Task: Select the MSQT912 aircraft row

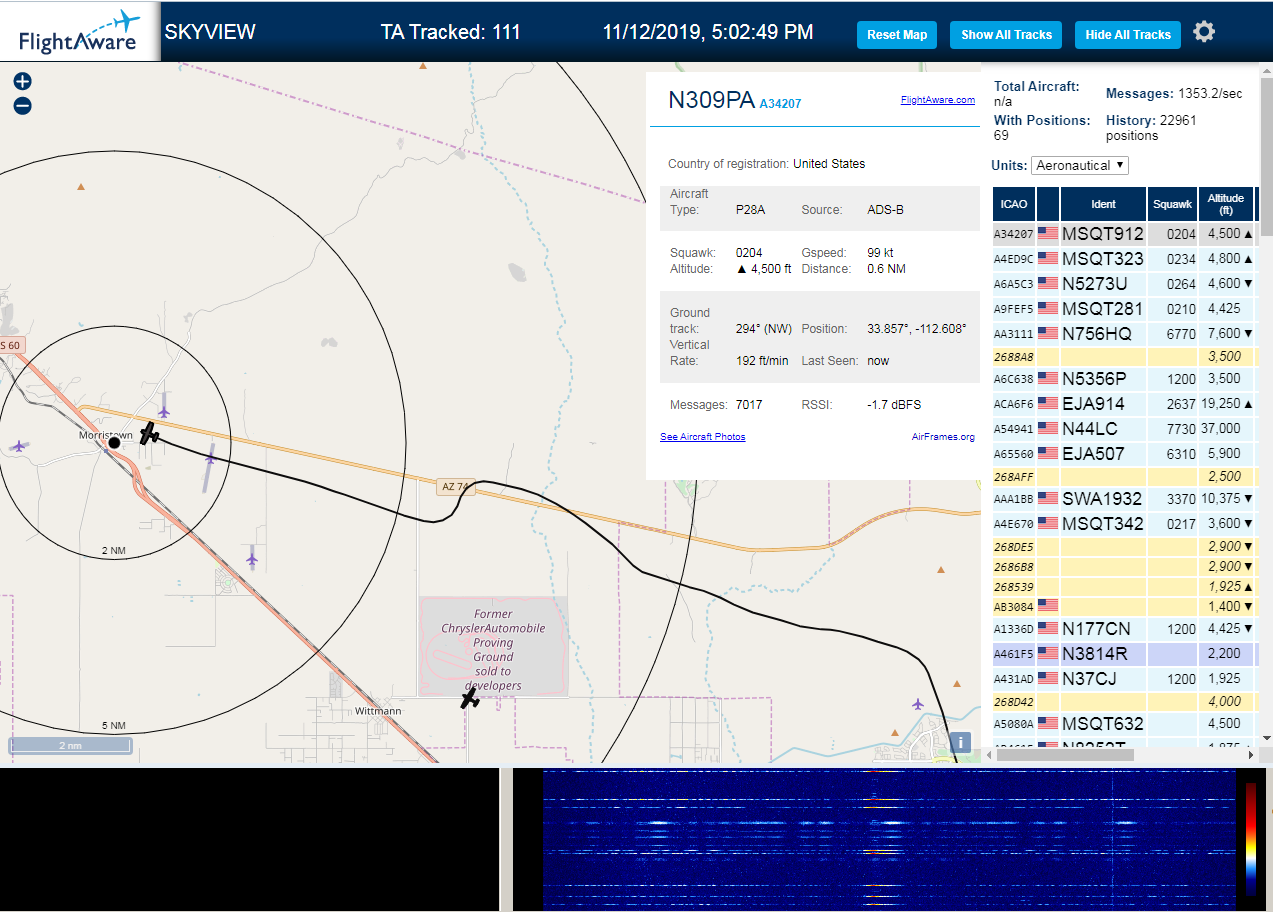Action: (1124, 234)
